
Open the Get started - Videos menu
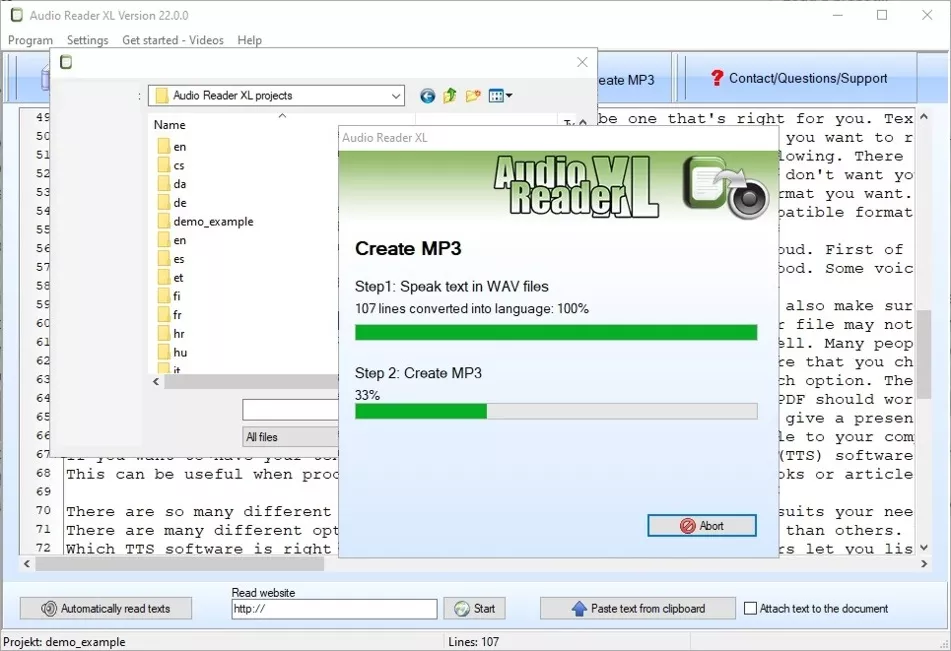[173, 40]
